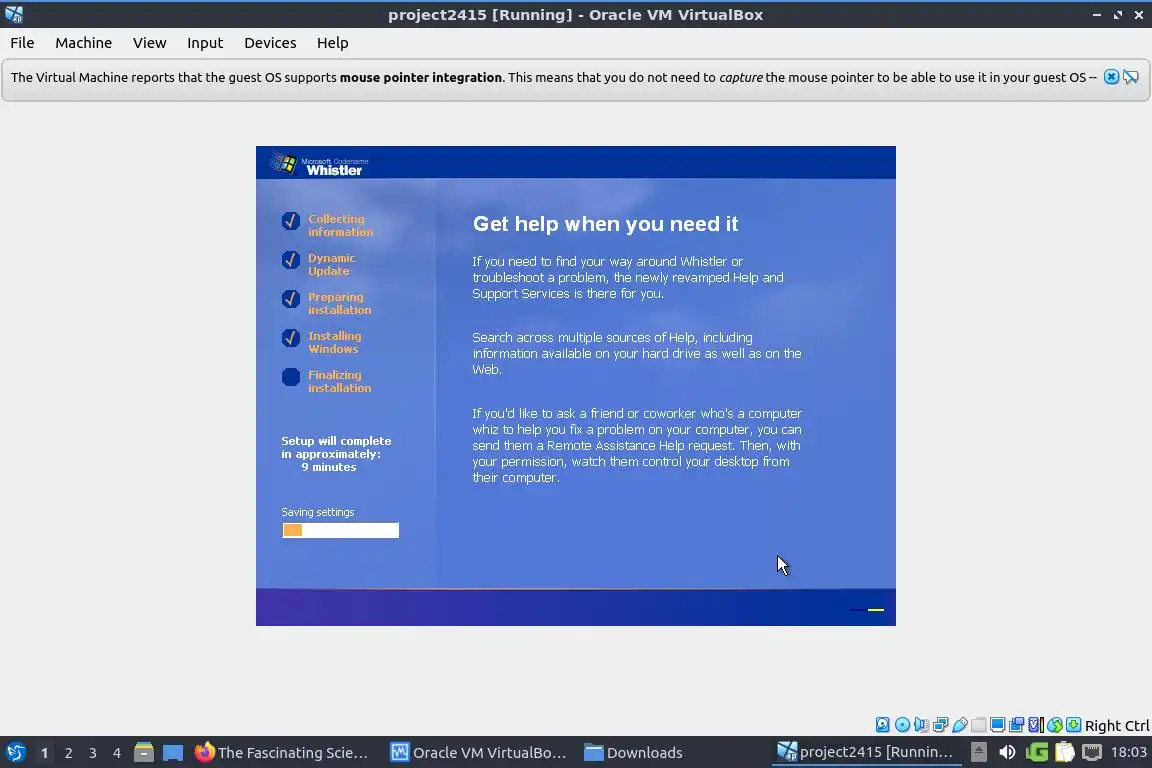Click the VirtualBox window title icon
This screenshot has height=768, width=1152.
point(14,14)
